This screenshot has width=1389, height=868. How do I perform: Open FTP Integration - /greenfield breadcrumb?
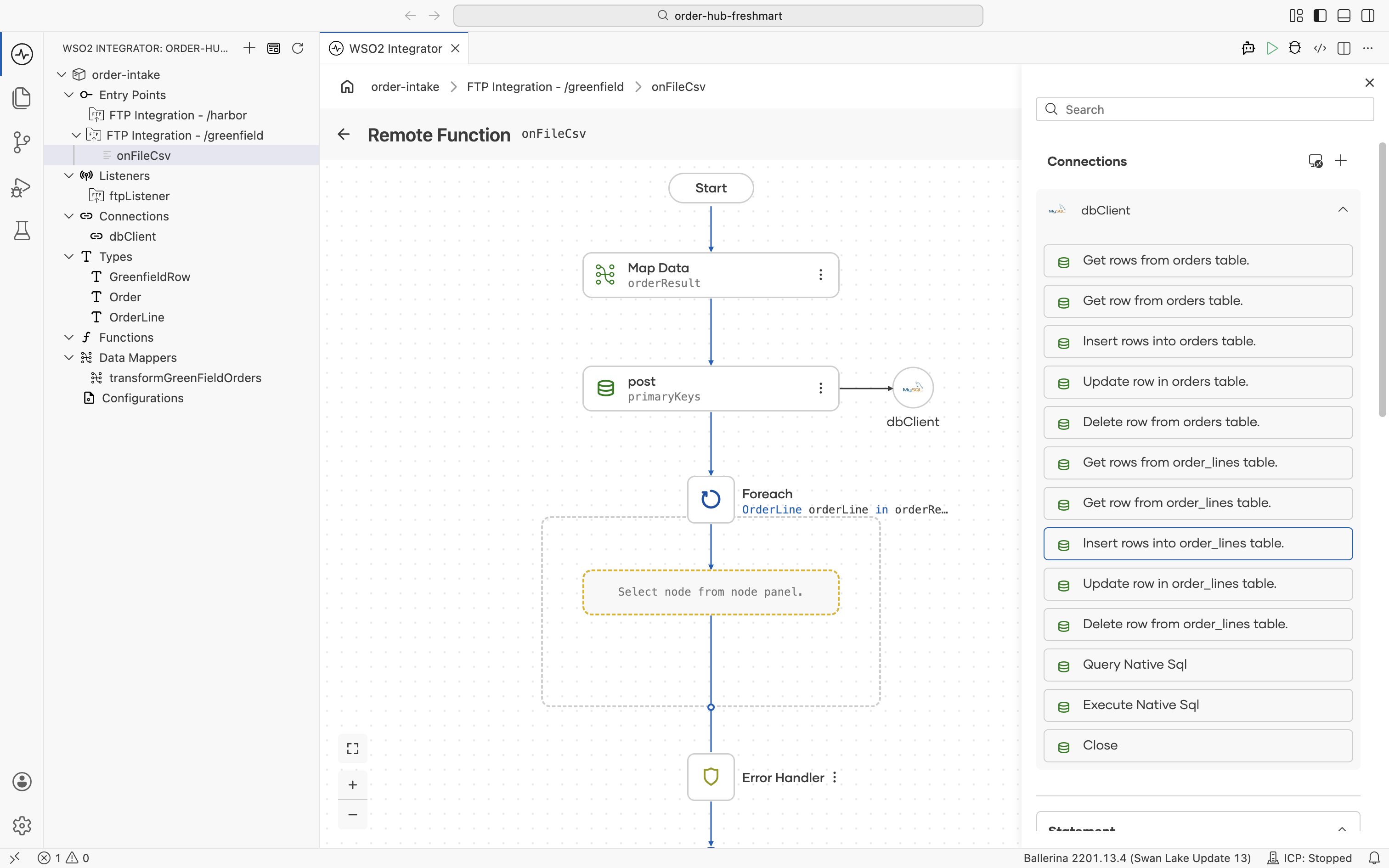(545, 87)
